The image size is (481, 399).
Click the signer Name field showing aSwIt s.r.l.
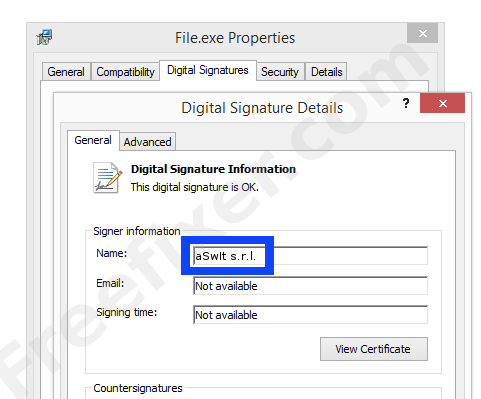click(x=310, y=256)
